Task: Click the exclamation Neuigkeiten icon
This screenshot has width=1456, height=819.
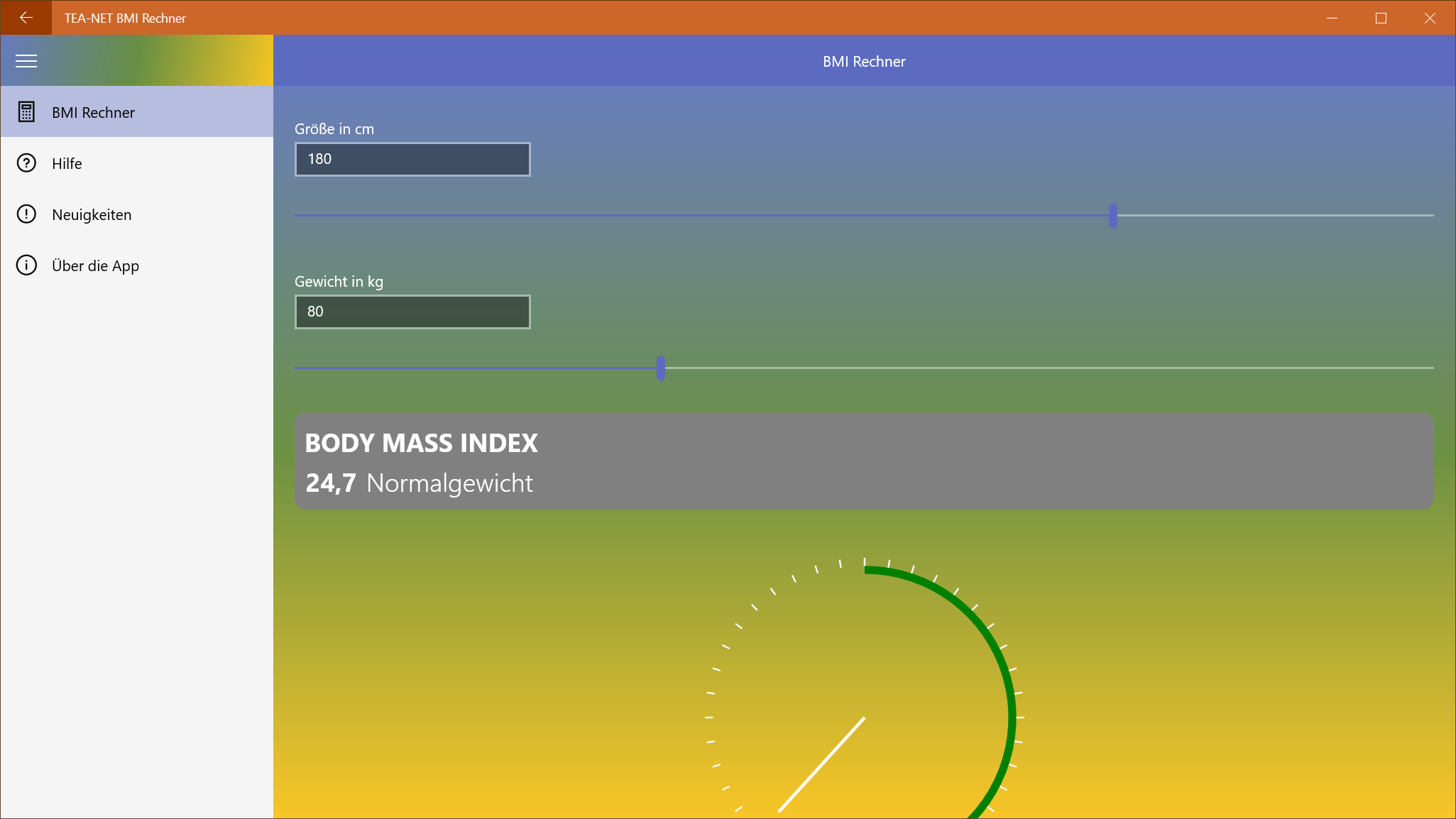Action: coord(26,214)
